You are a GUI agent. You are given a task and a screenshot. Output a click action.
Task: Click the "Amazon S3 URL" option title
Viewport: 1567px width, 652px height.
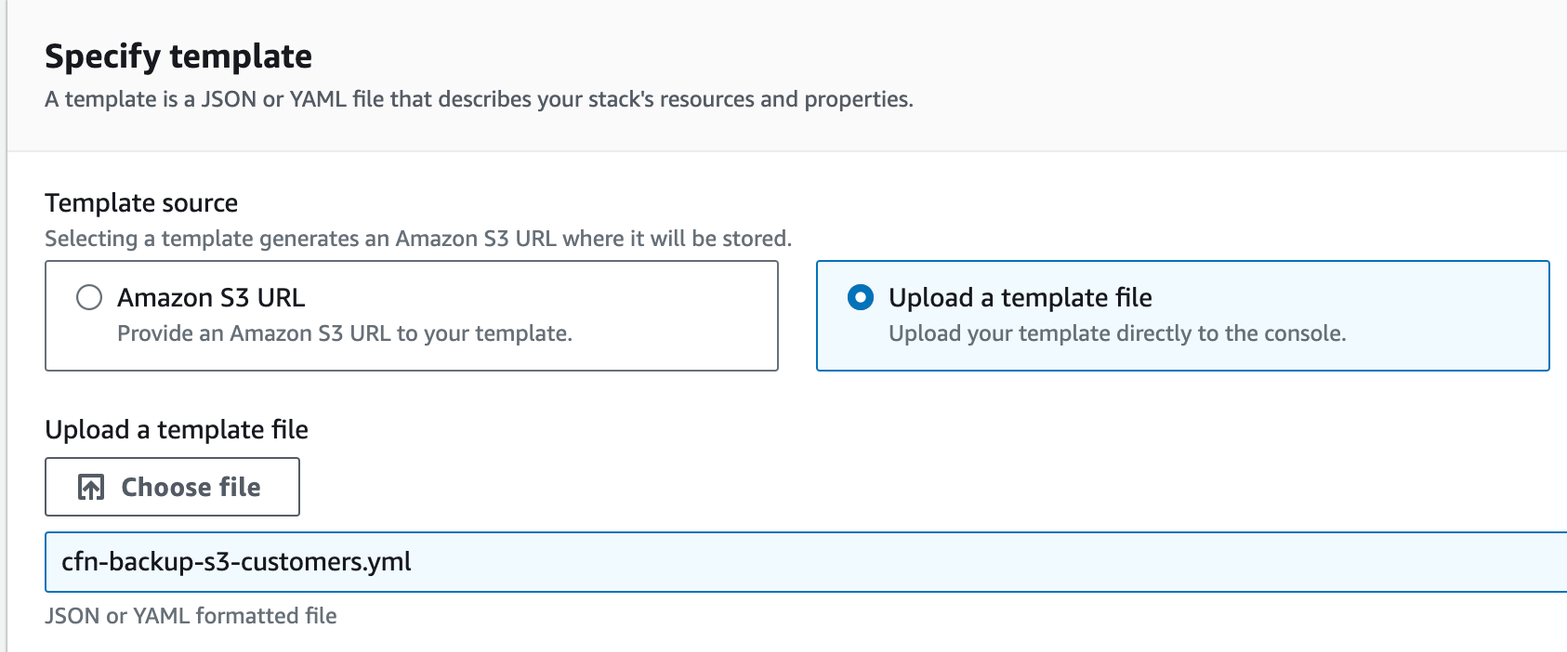211,298
